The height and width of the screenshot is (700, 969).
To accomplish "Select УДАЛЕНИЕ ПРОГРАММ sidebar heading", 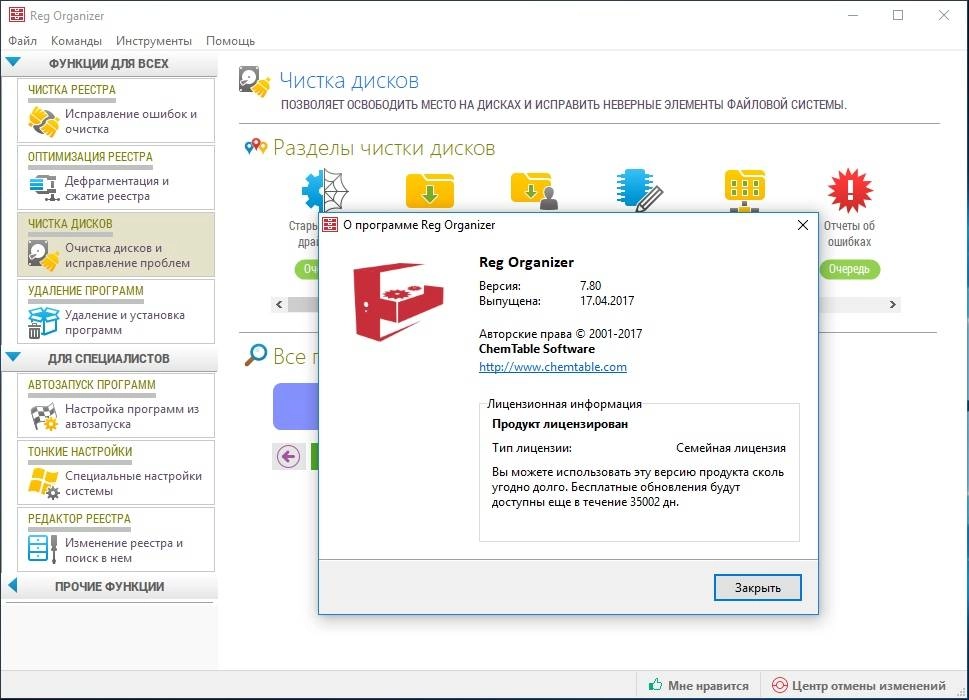I will 85,290.
